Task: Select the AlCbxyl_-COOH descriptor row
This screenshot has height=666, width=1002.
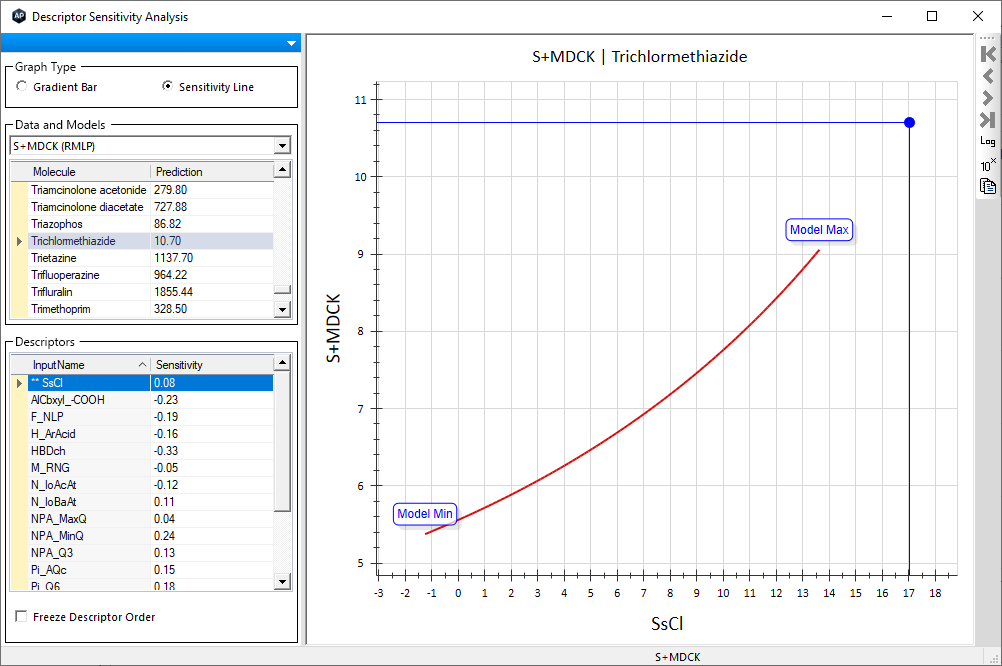Action: 151,399
